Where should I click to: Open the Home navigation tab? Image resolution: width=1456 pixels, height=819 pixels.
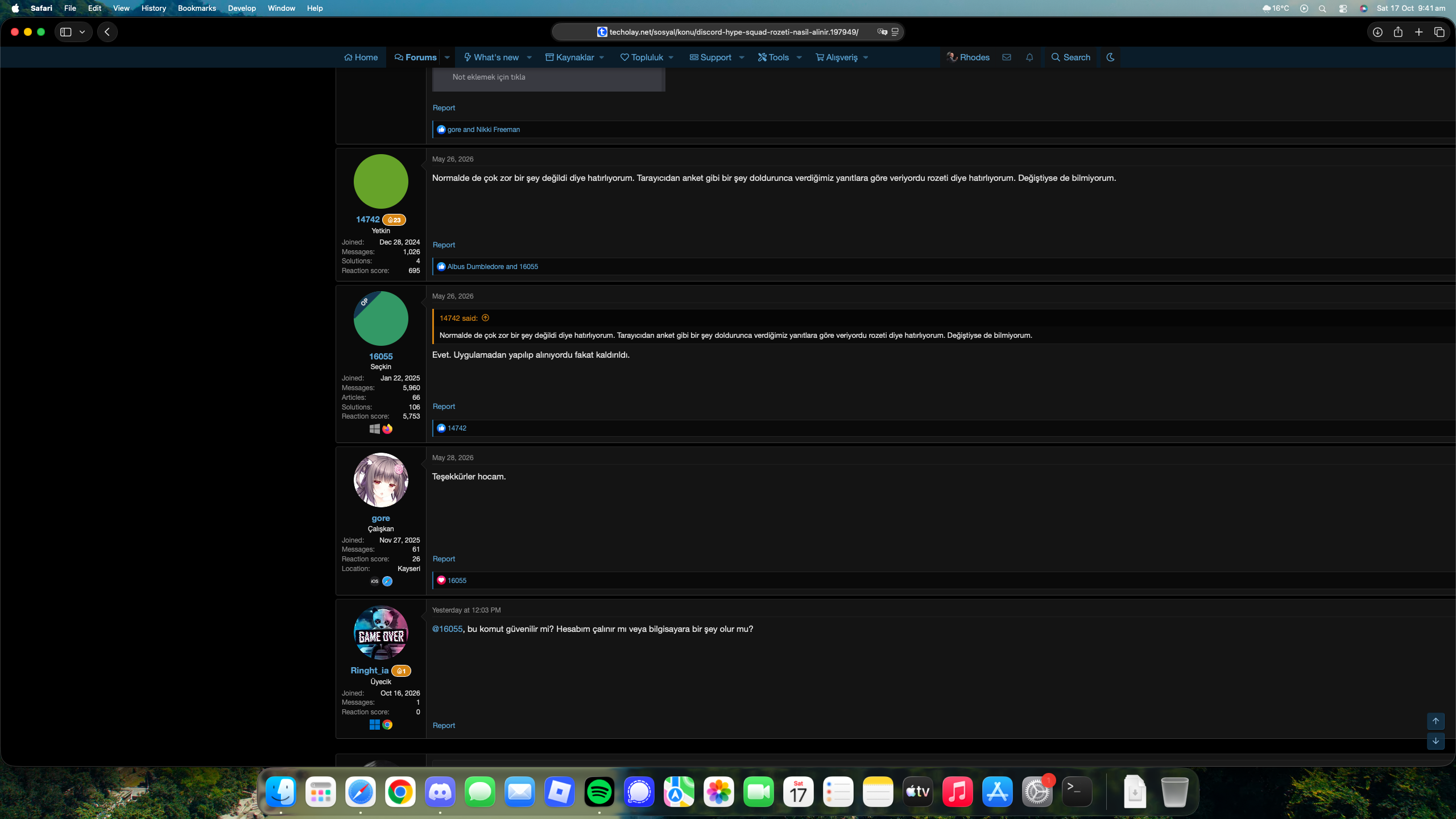tap(361, 57)
